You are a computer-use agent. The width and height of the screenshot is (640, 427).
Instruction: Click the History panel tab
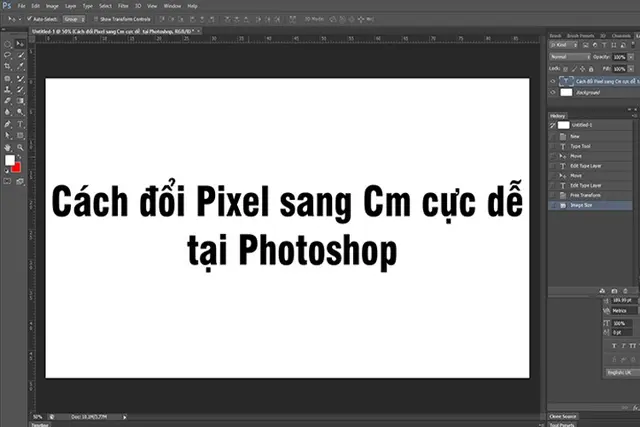[x=557, y=116]
